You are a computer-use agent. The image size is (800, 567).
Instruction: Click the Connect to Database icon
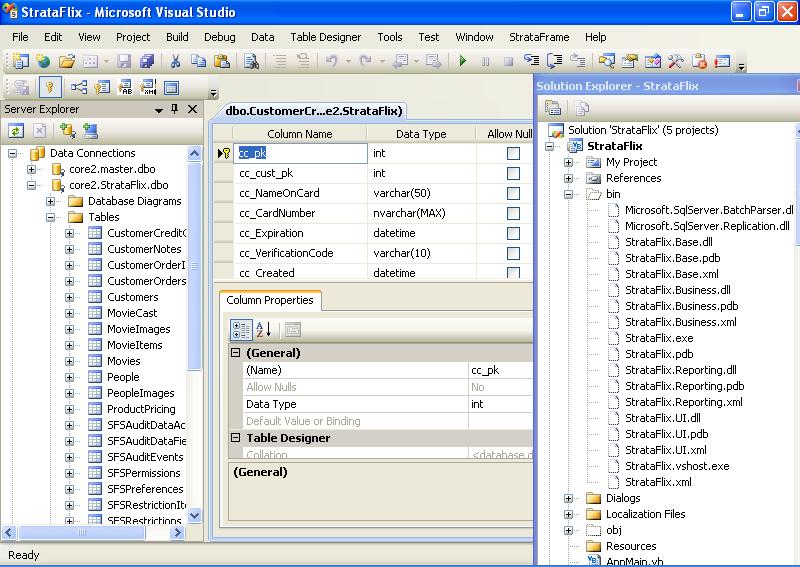click(67, 130)
